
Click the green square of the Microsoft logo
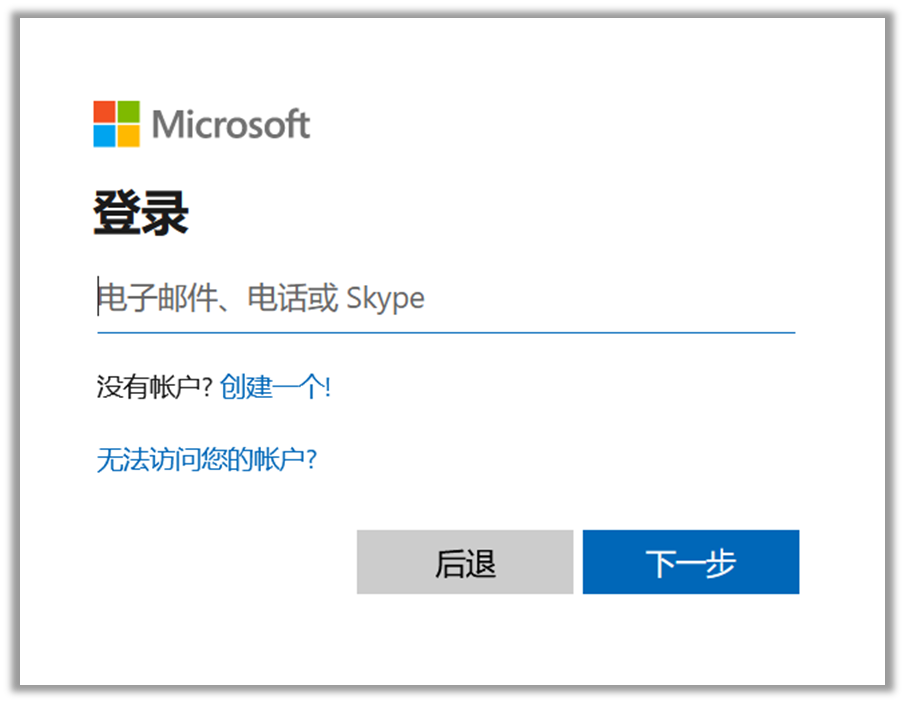pos(129,111)
